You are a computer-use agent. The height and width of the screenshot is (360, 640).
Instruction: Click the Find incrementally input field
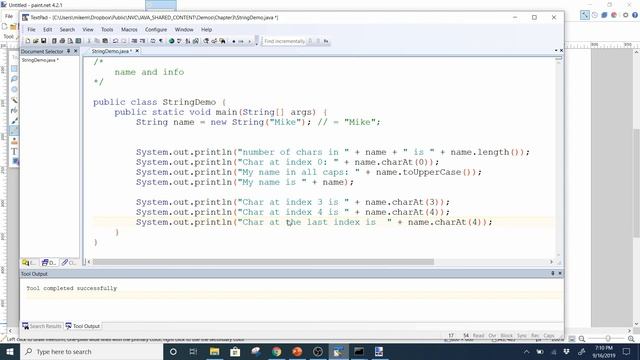pos(284,41)
